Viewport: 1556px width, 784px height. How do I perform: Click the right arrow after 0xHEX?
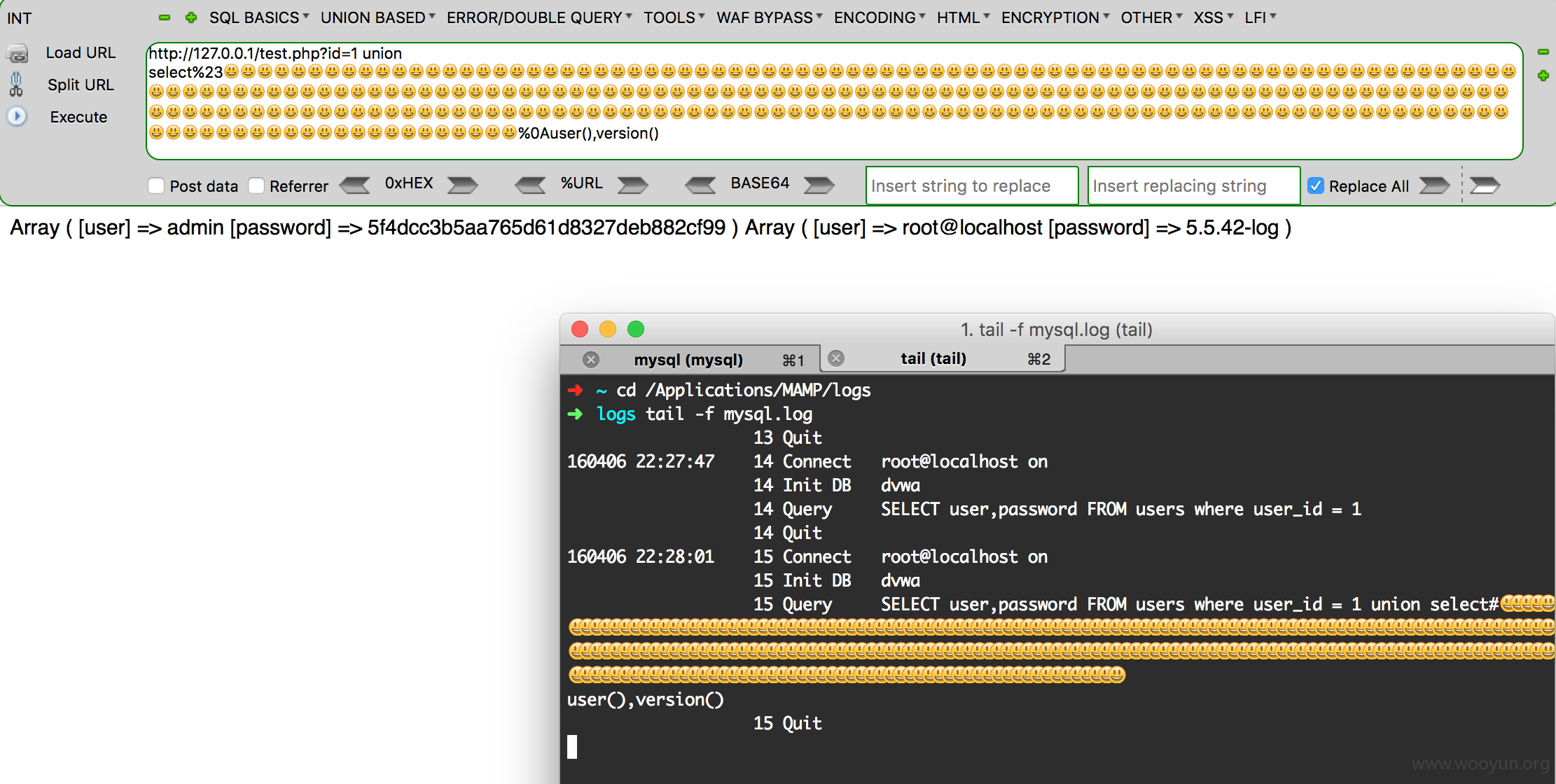[462, 185]
